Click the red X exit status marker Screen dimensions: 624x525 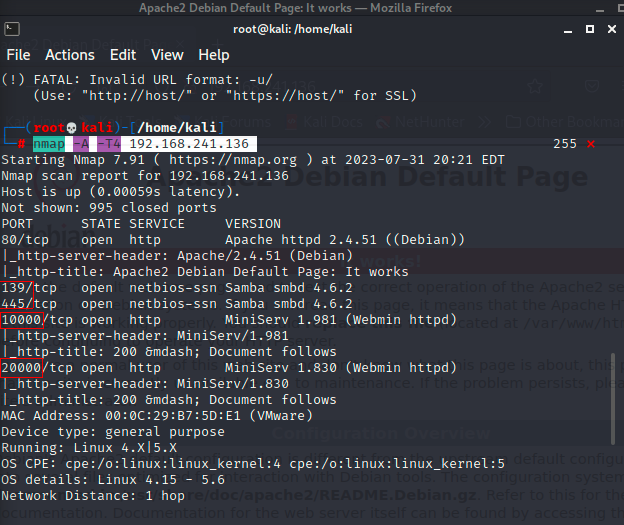pos(591,144)
